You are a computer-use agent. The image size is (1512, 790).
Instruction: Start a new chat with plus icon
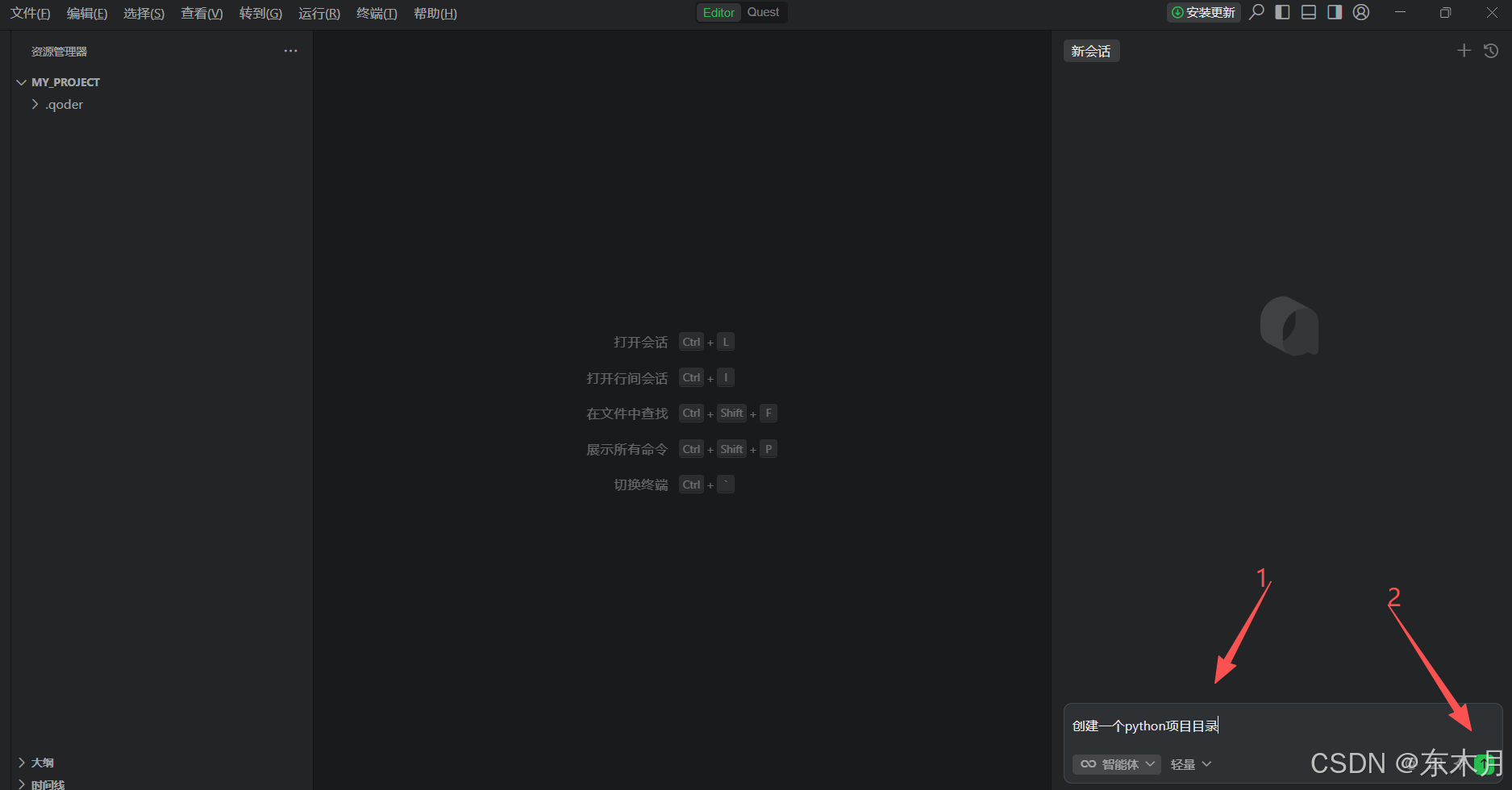click(x=1464, y=51)
